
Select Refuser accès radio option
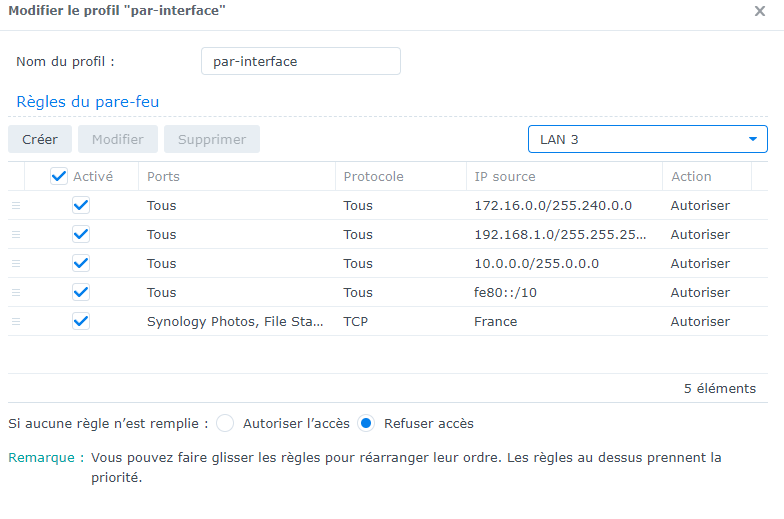pyautogui.click(x=366, y=423)
